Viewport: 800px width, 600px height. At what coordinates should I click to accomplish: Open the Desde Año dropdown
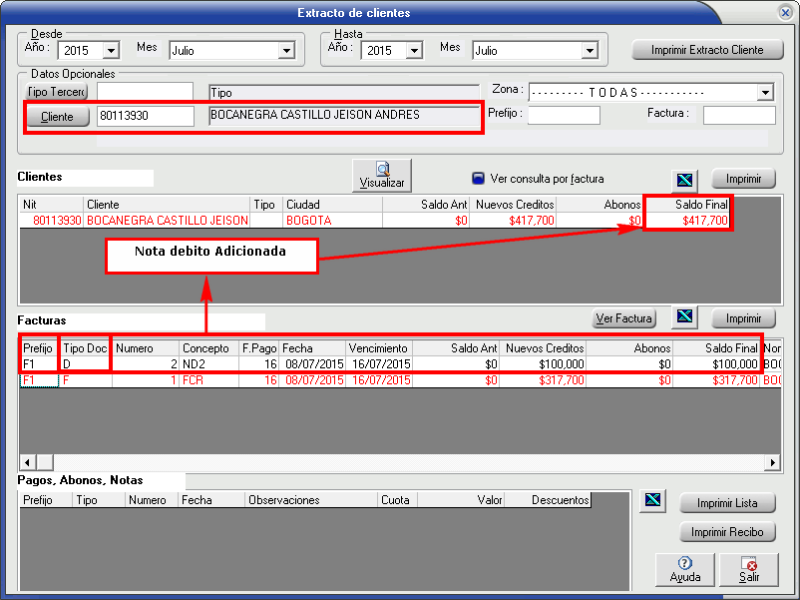coord(110,50)
